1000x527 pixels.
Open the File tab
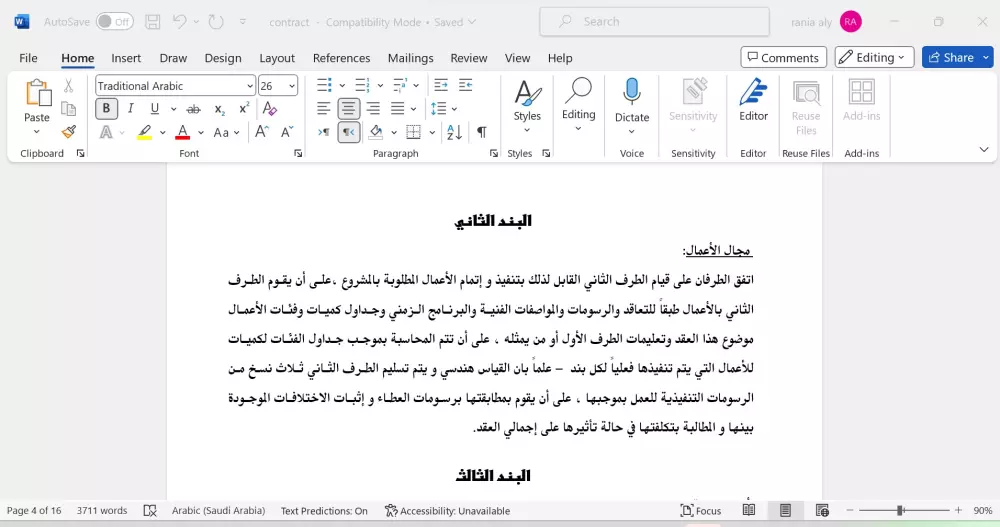pyautogui.click(x=28, y=58)
